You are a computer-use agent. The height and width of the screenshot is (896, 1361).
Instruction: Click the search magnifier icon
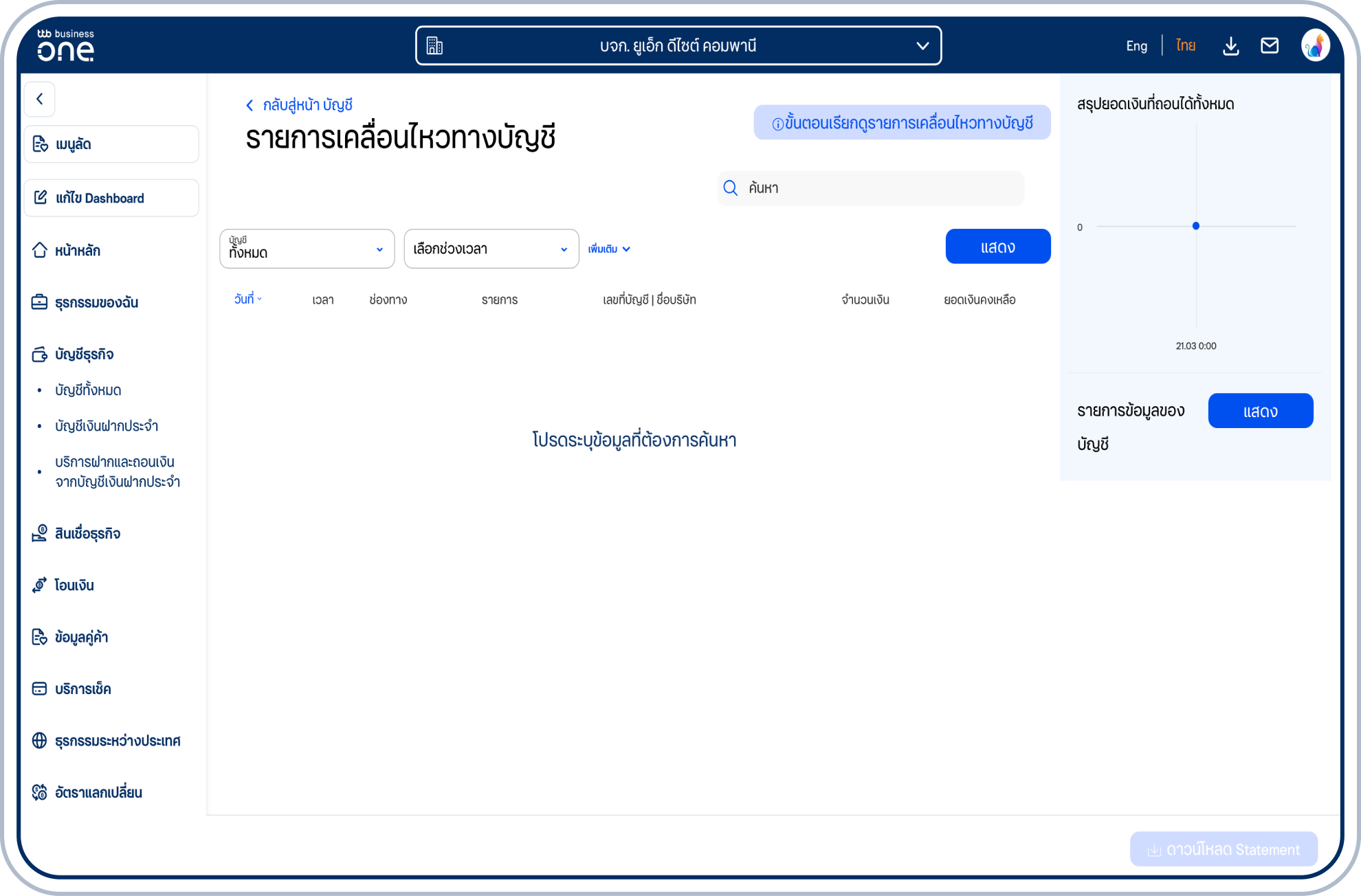tap(731, 188)
